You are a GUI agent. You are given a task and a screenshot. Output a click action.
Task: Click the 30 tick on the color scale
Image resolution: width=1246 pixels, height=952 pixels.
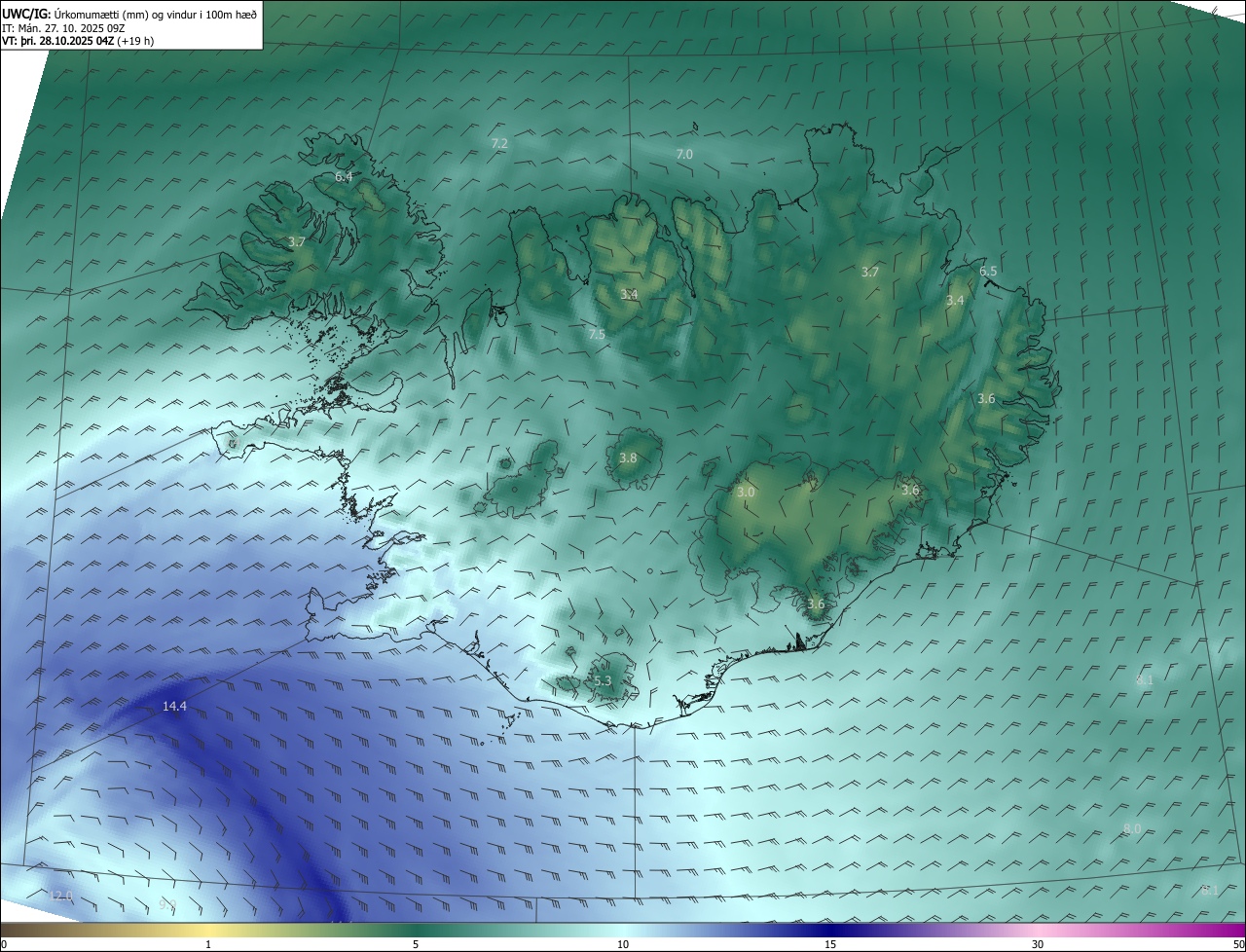click(1038, 944)
